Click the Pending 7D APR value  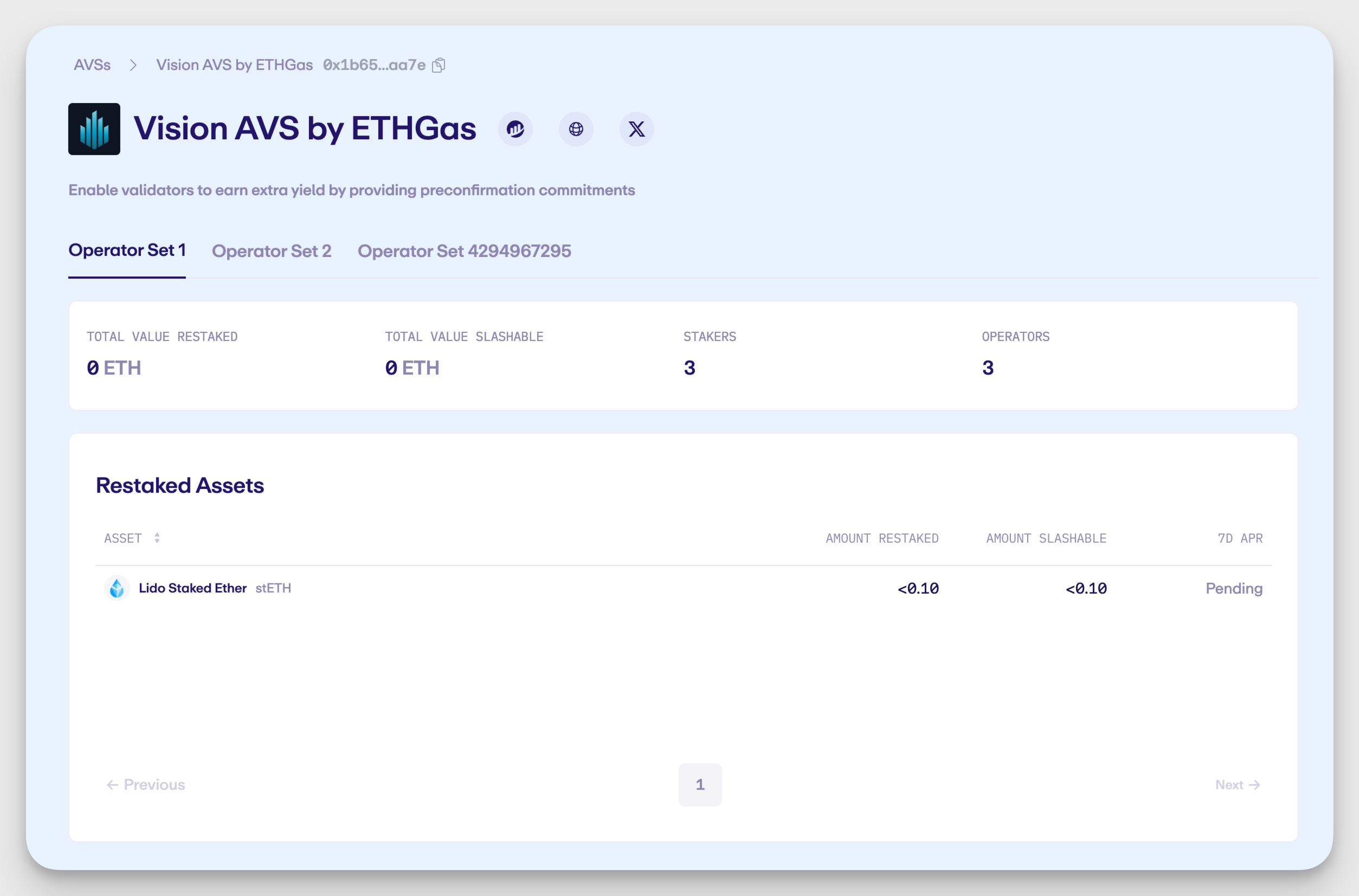(1234, 589)
